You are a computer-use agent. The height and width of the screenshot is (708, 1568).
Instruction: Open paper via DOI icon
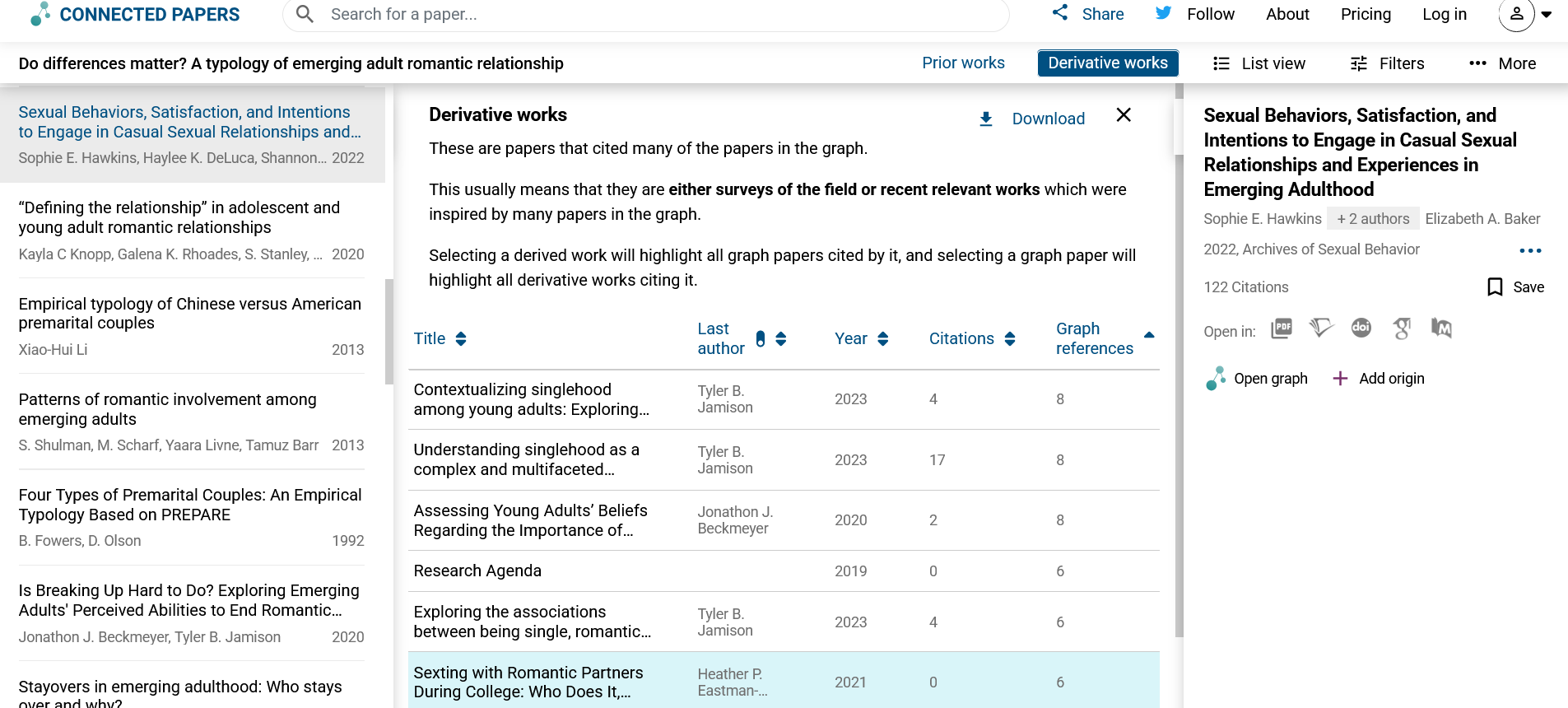pos(1361,328)
